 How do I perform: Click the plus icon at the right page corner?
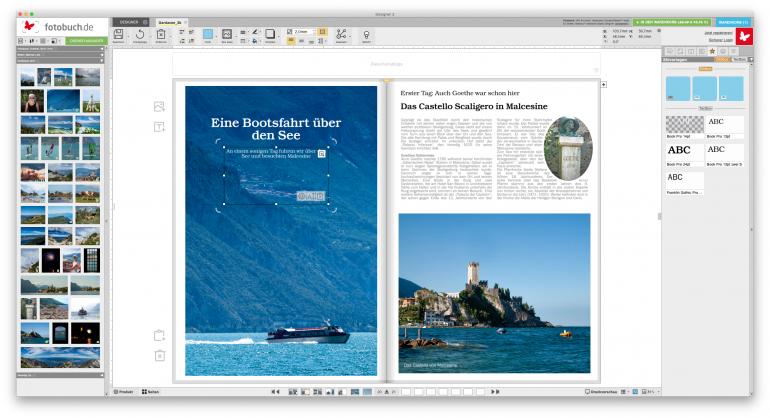coord(604,84)
